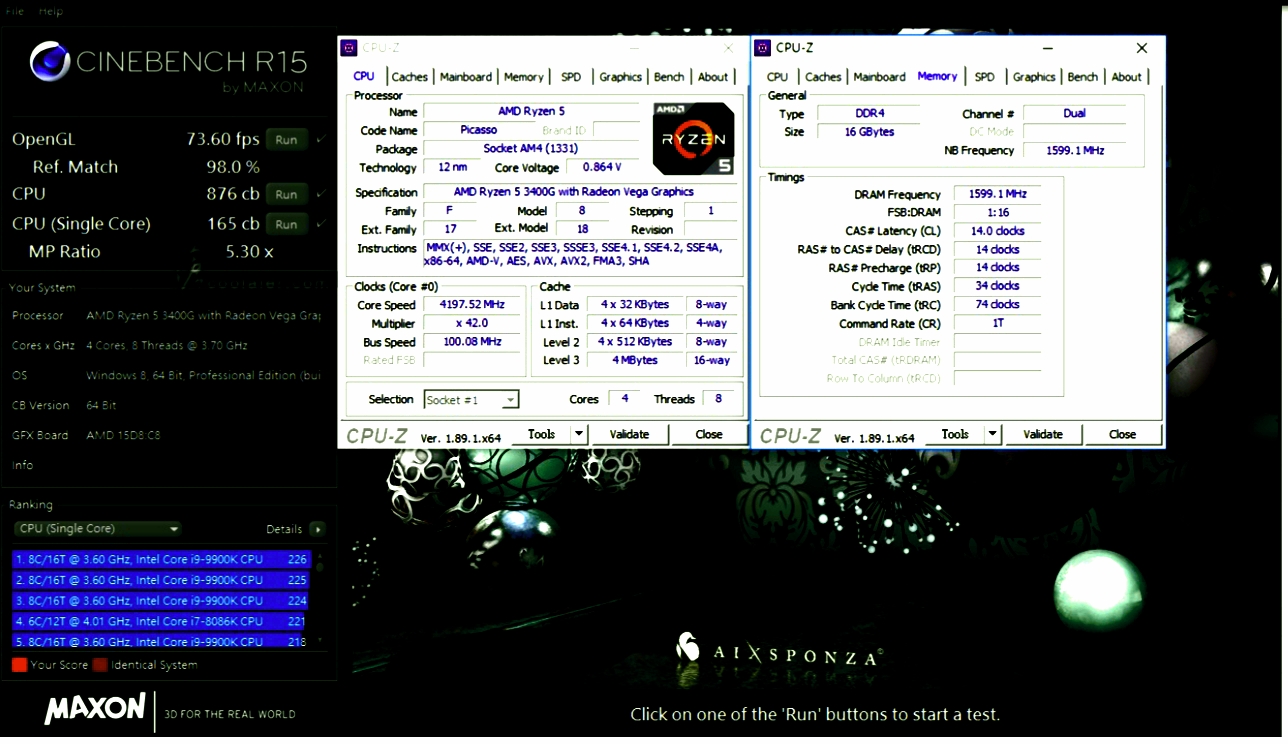This screenshot has width=1288, height=744.
Task: Switch to CPU tab in right CPU-Z window
Action: [x=777, y=77]
